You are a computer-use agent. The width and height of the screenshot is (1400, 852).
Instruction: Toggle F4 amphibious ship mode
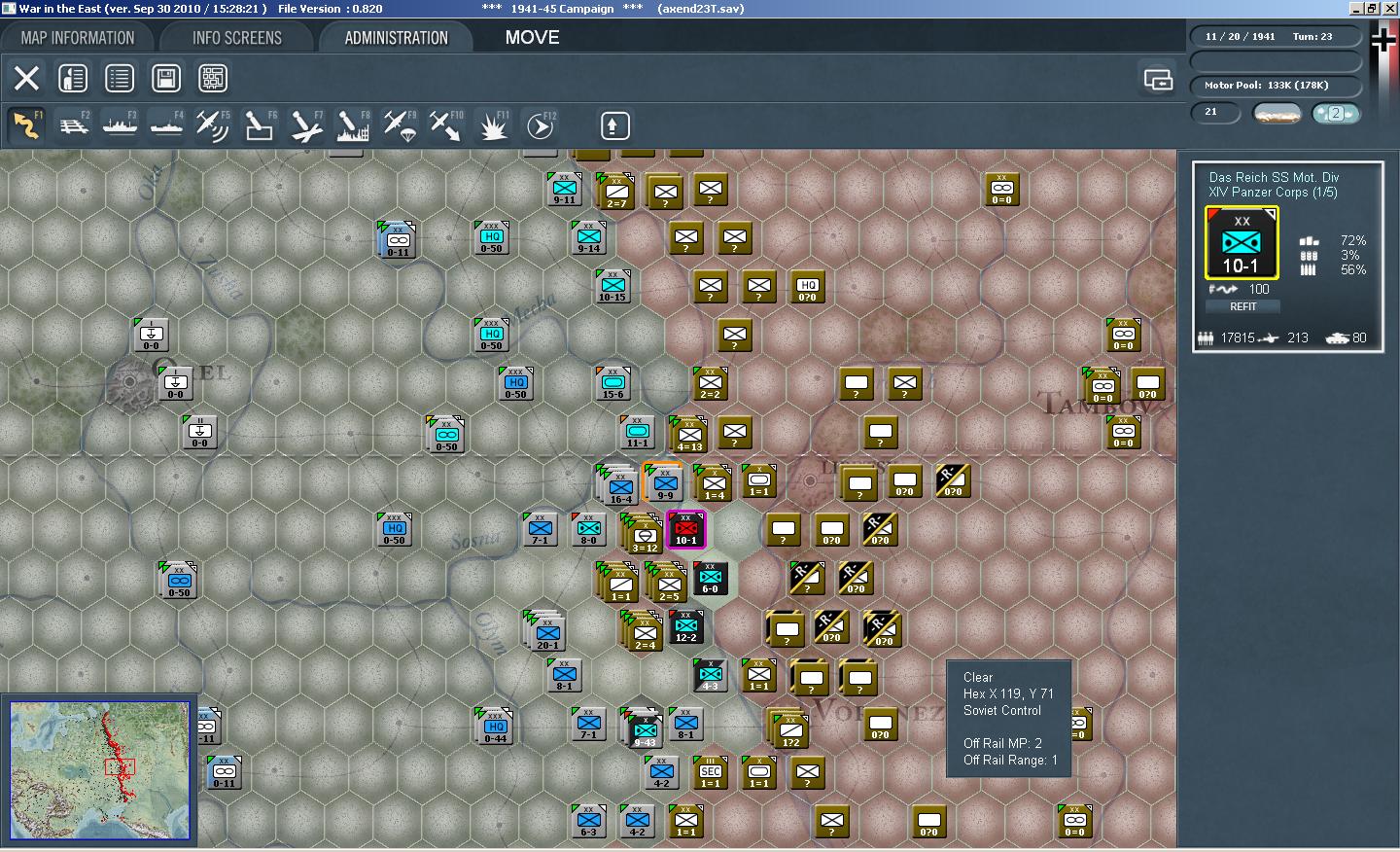[166, 125]
